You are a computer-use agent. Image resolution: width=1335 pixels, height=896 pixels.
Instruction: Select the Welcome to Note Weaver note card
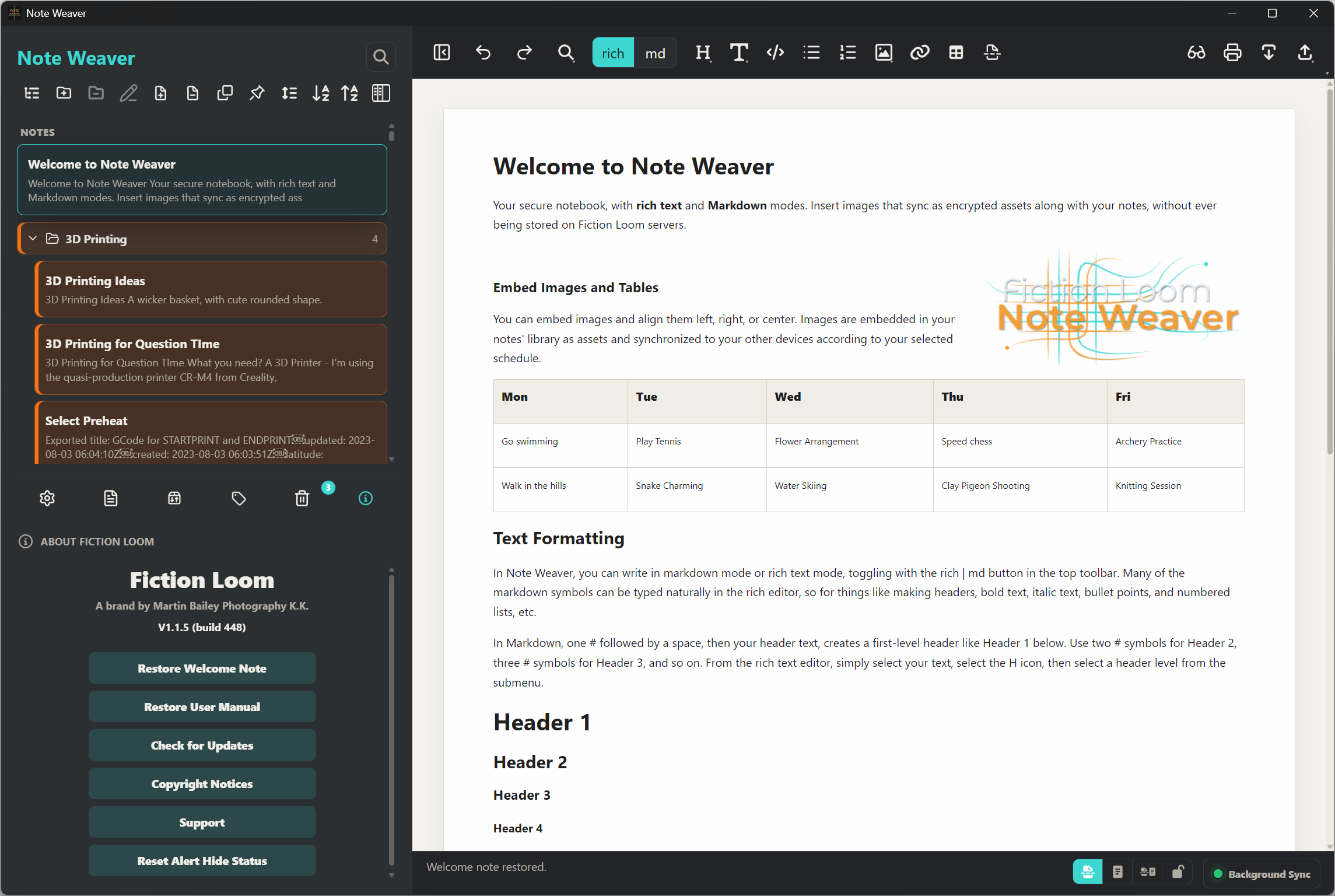point(202,180)
